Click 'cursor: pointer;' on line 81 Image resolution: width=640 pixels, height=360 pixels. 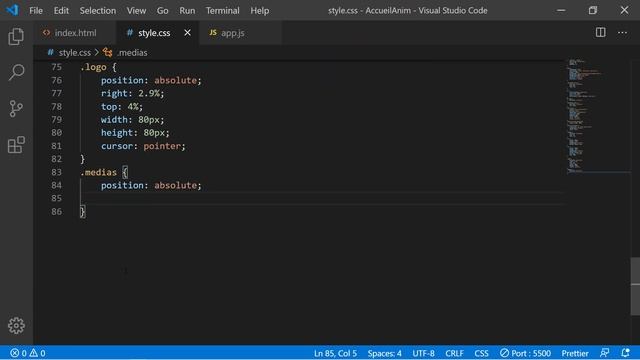143,146
